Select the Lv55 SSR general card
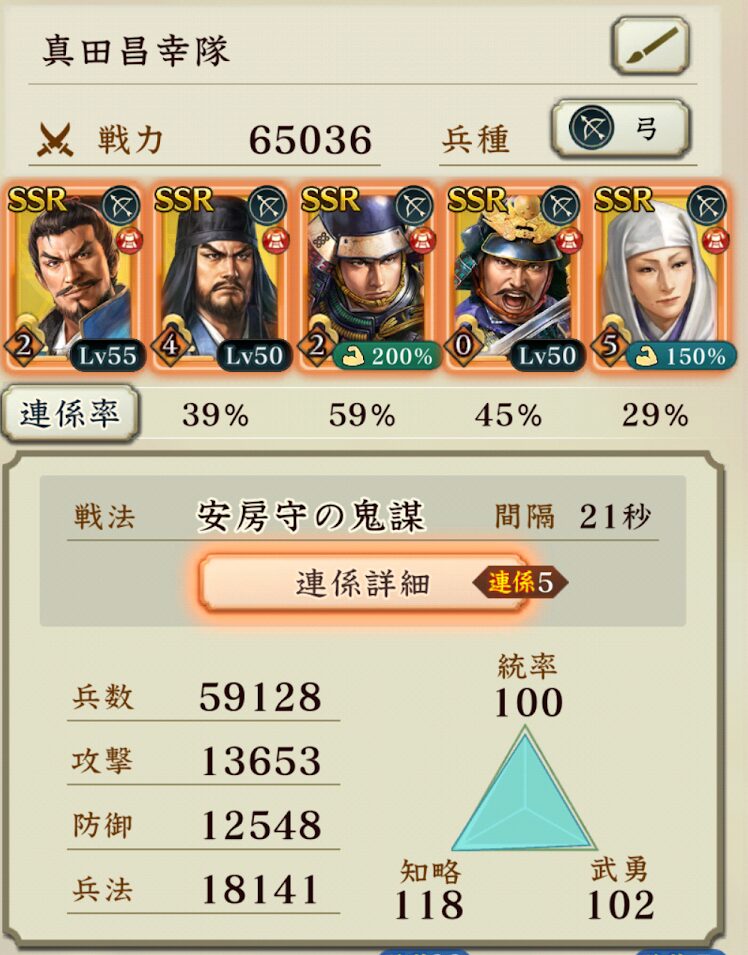 [74, 277]
